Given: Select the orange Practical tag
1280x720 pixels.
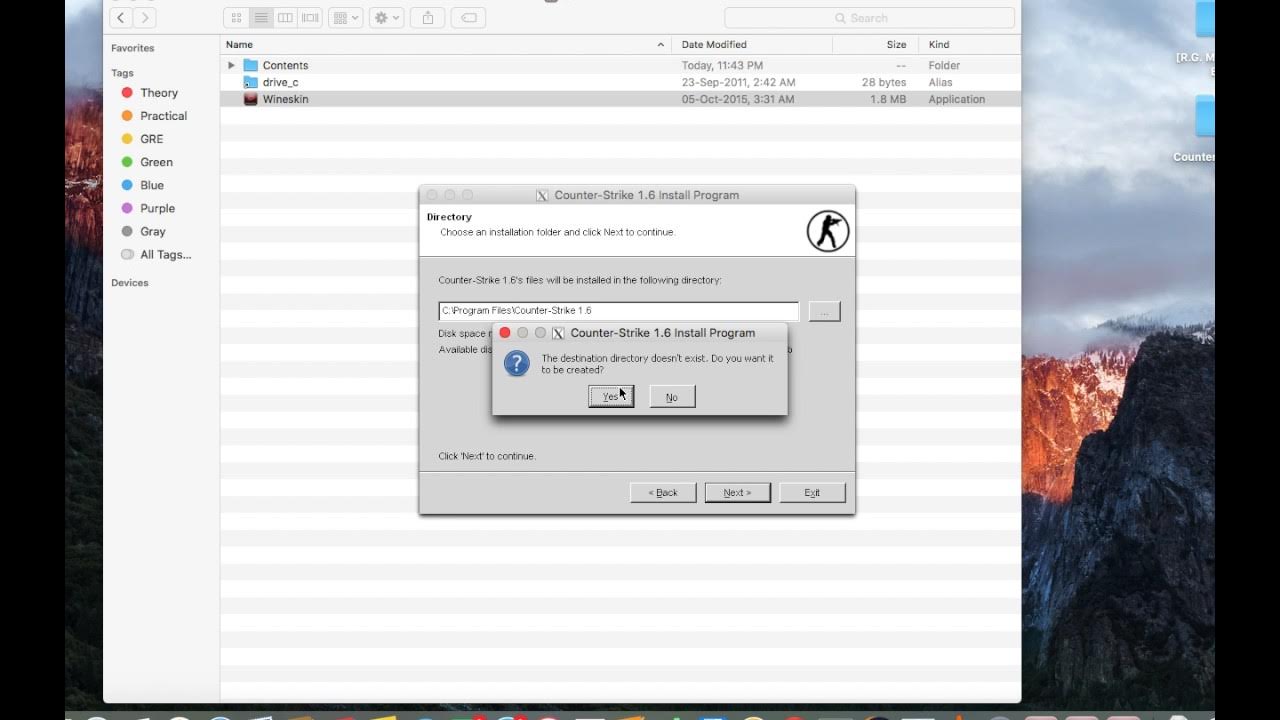Looking at the screenshot, I should (154, 116).
